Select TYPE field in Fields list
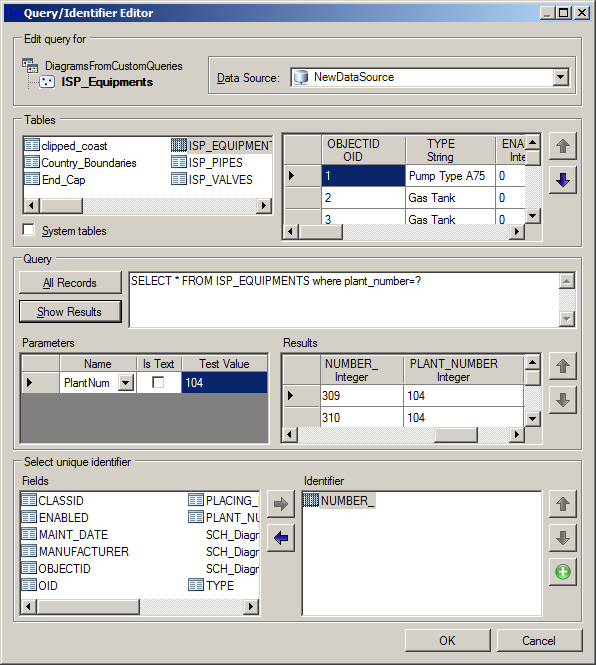The image size is (596, 665). click(211, 585)
